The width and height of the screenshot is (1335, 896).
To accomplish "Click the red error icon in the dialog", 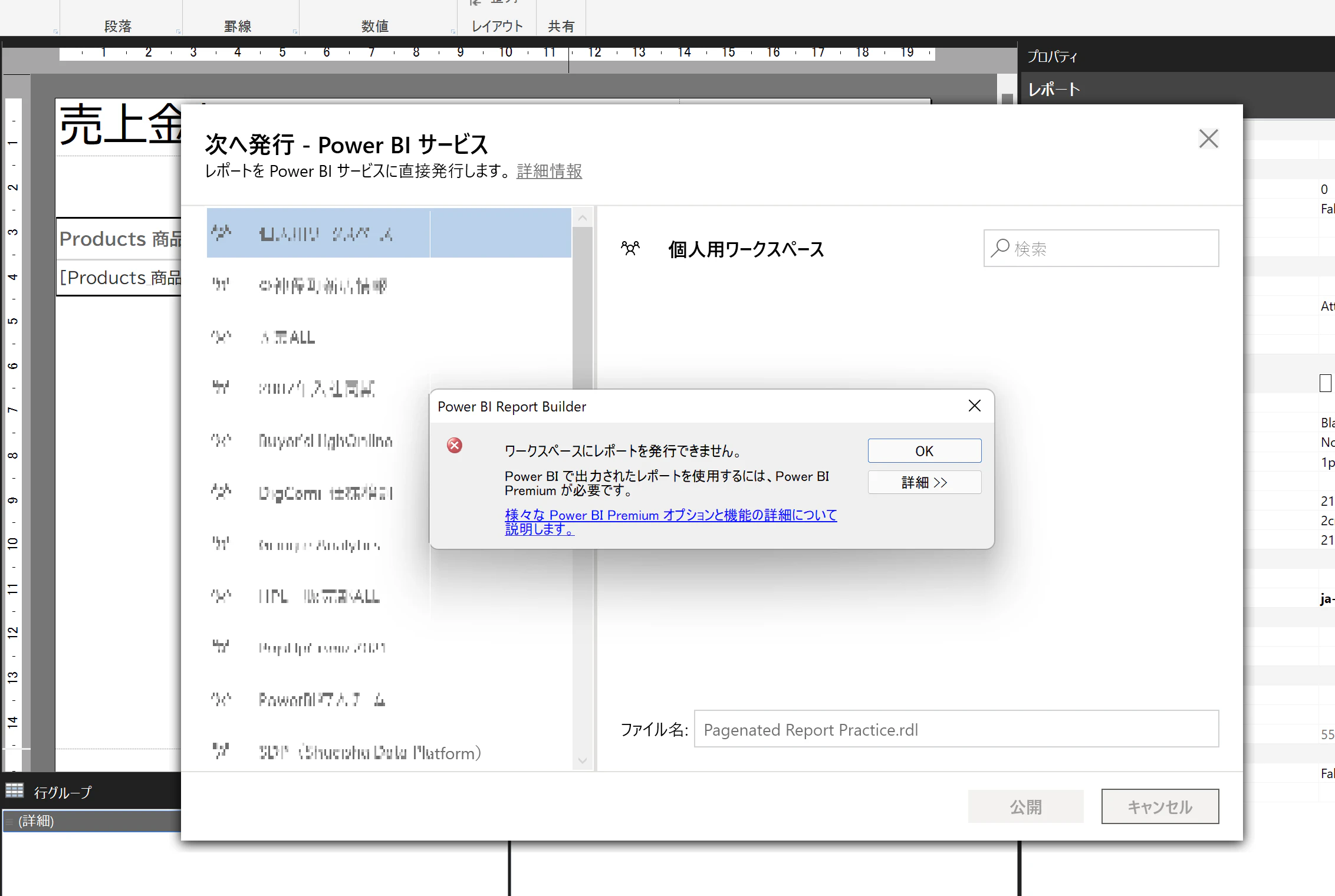I will [455, 445].
